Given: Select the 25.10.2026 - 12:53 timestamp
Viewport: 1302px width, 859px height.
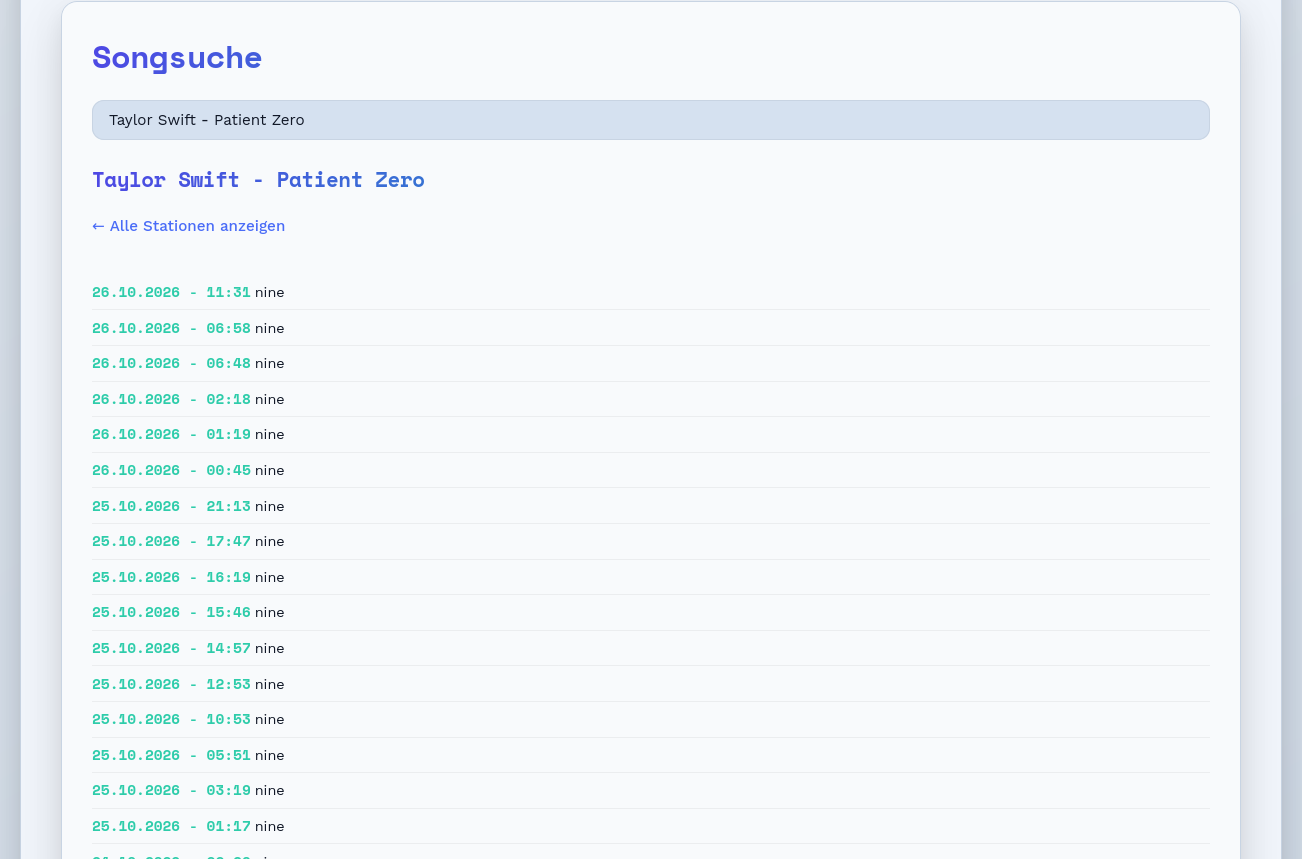Looking at the screenshot, I should tap(171, 684).
